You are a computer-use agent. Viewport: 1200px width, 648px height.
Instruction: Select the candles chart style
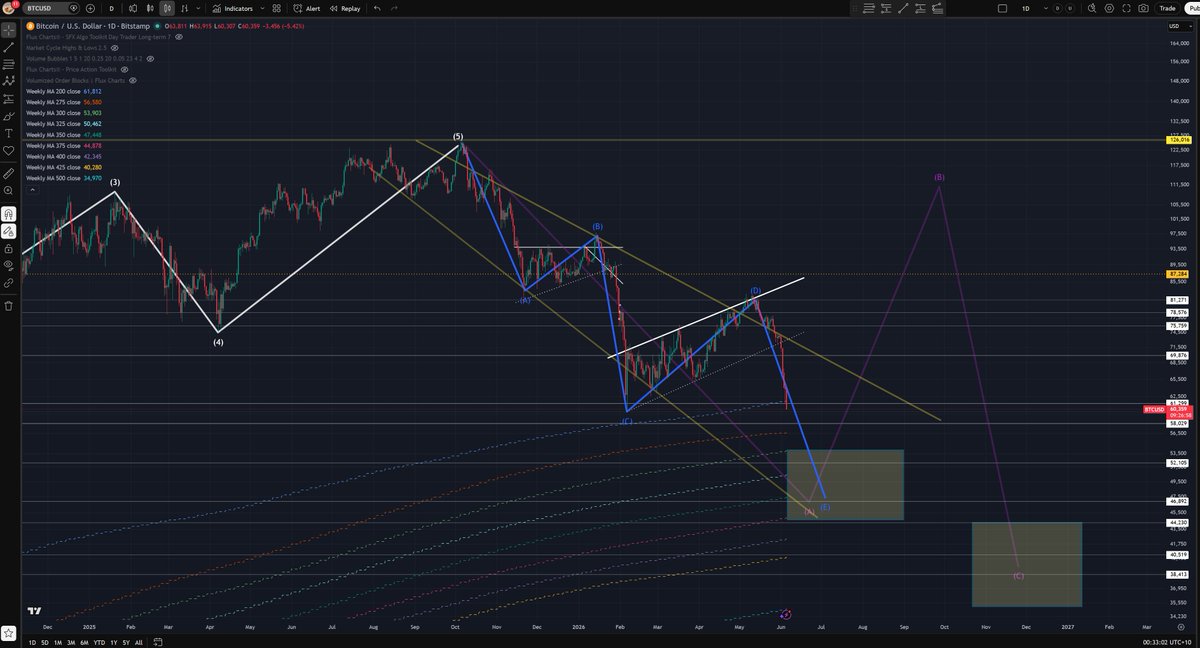click(x=150, y=8)
